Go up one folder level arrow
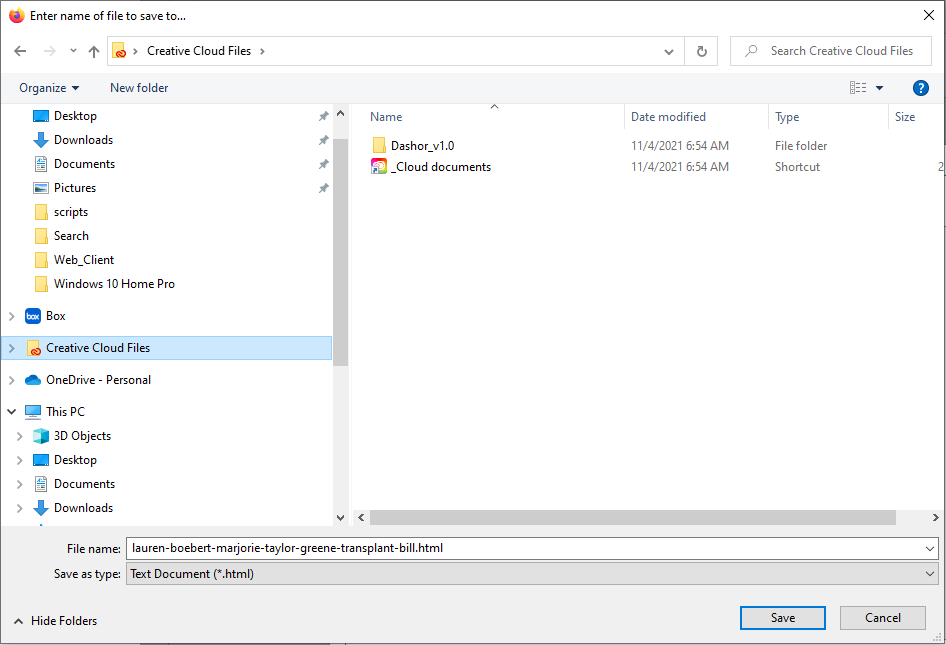Viewport: 946px width, 645px height. 94,51
